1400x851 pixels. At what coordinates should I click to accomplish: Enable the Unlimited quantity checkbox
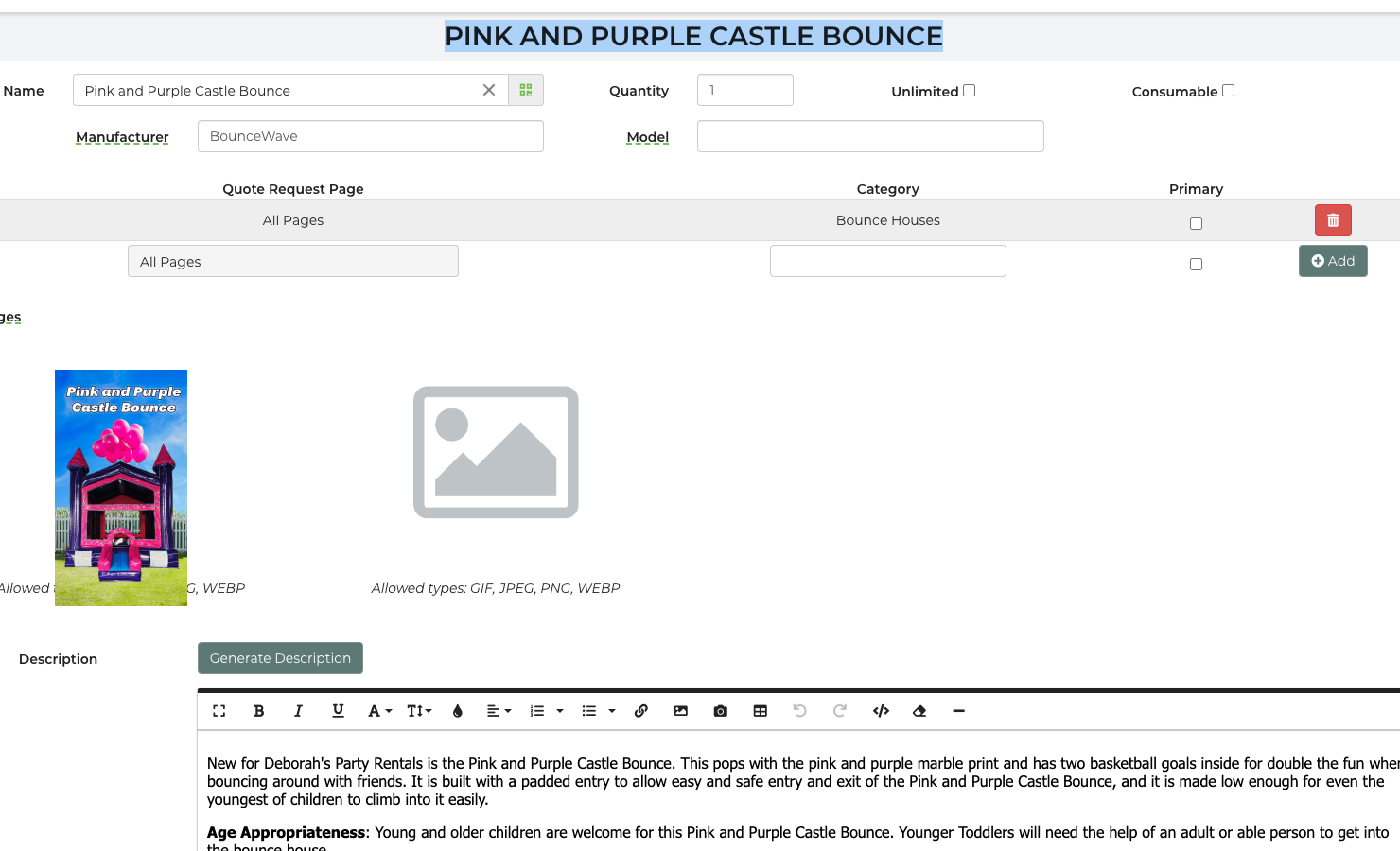click(x=969, y=91)
